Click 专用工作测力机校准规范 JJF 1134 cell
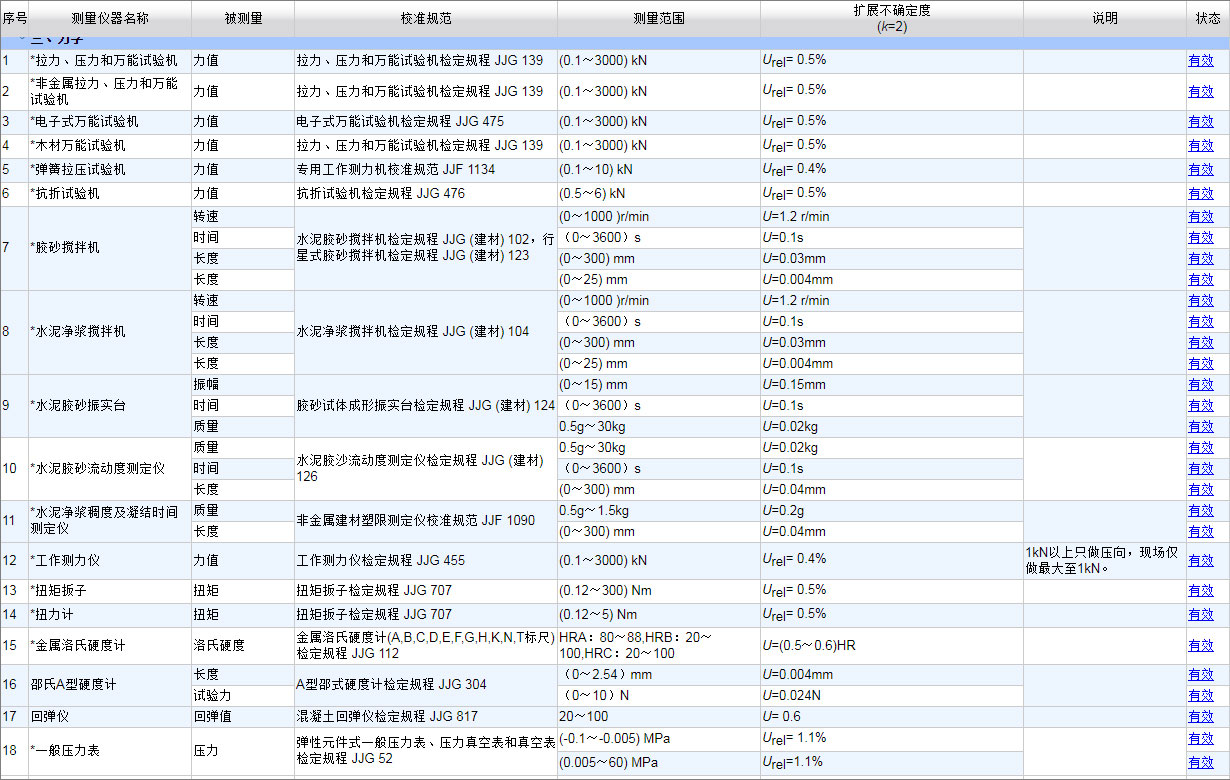This screenshot has height=780, width=1230. click(x=425, y=170)
